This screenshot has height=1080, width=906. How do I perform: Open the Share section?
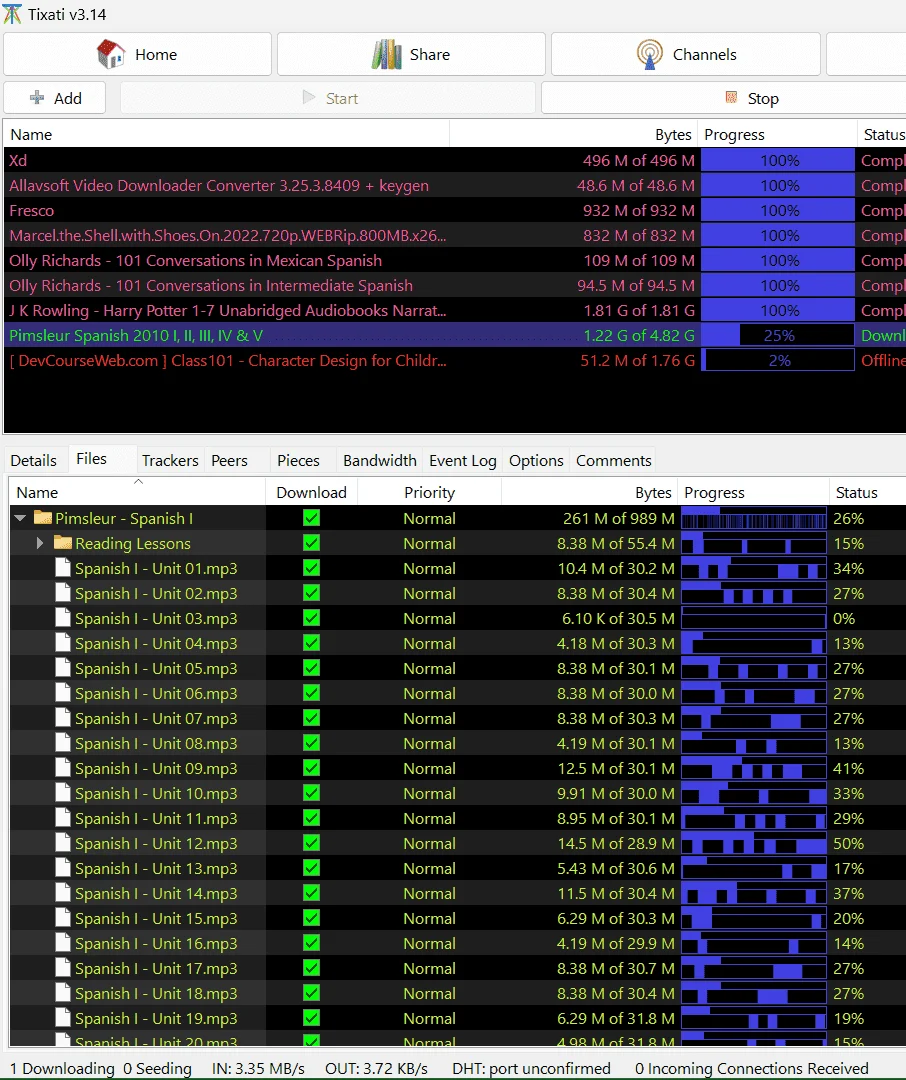[411, 54]
